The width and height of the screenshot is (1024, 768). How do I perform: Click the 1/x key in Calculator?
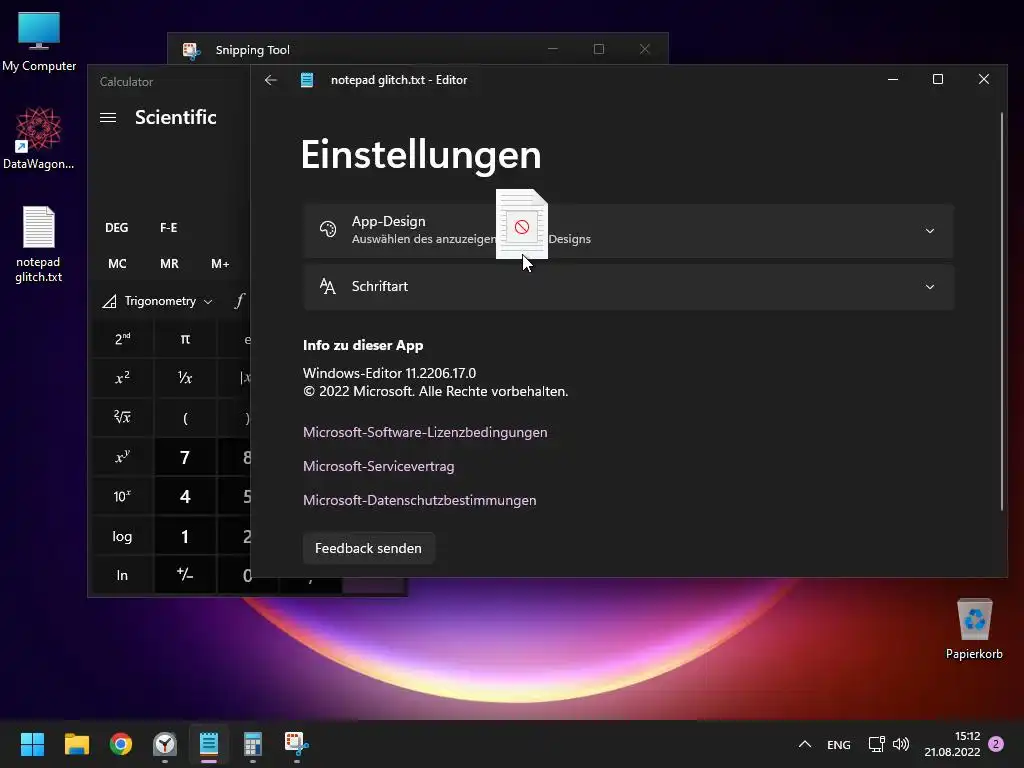tap(185, 378)
